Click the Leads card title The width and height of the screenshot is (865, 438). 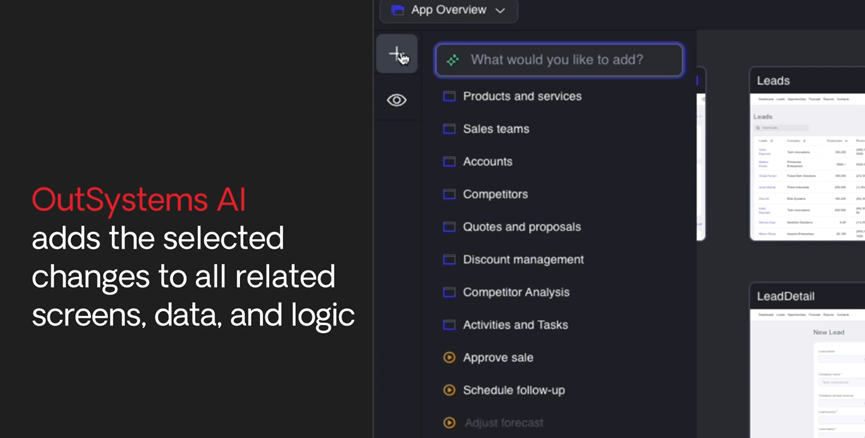[773, 81]
